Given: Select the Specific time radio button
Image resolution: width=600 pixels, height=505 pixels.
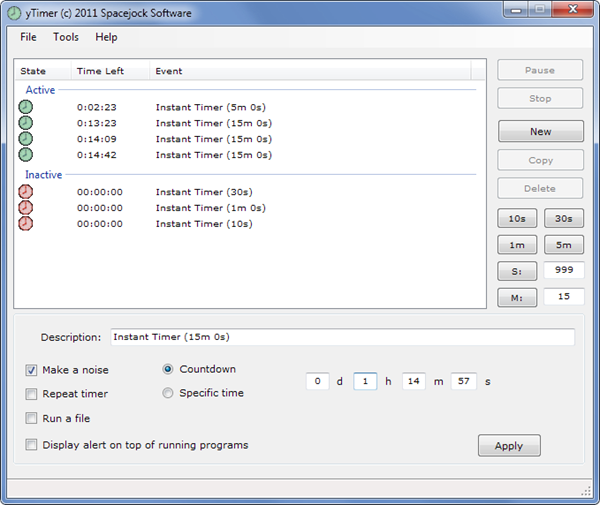Looking at the screenshot, I should (x=168, y=393).
